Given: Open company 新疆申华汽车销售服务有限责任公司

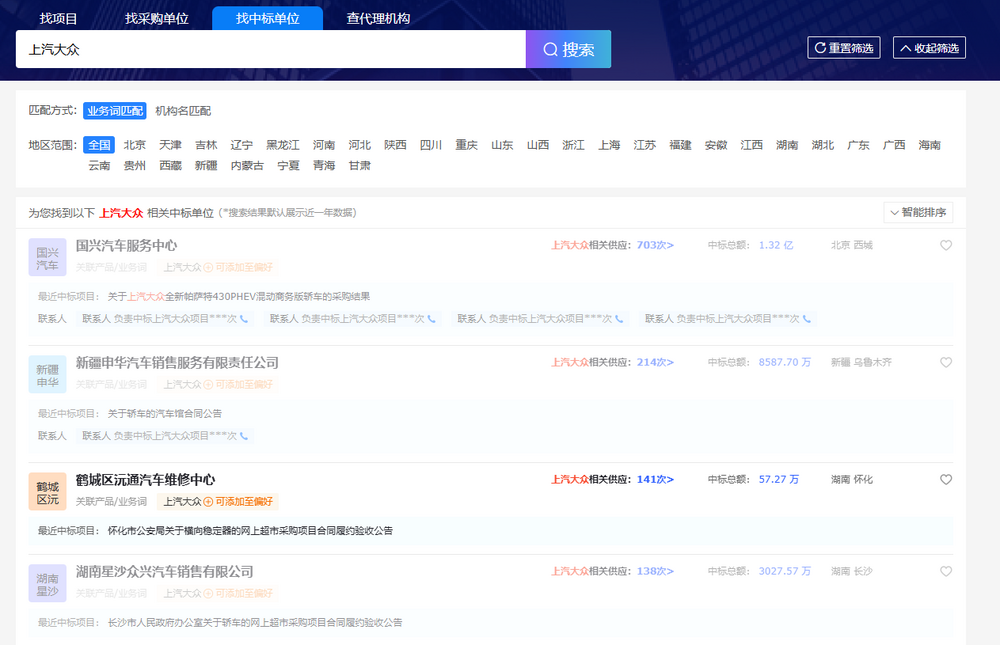Looking at the screenshot, I should [177, 362].
